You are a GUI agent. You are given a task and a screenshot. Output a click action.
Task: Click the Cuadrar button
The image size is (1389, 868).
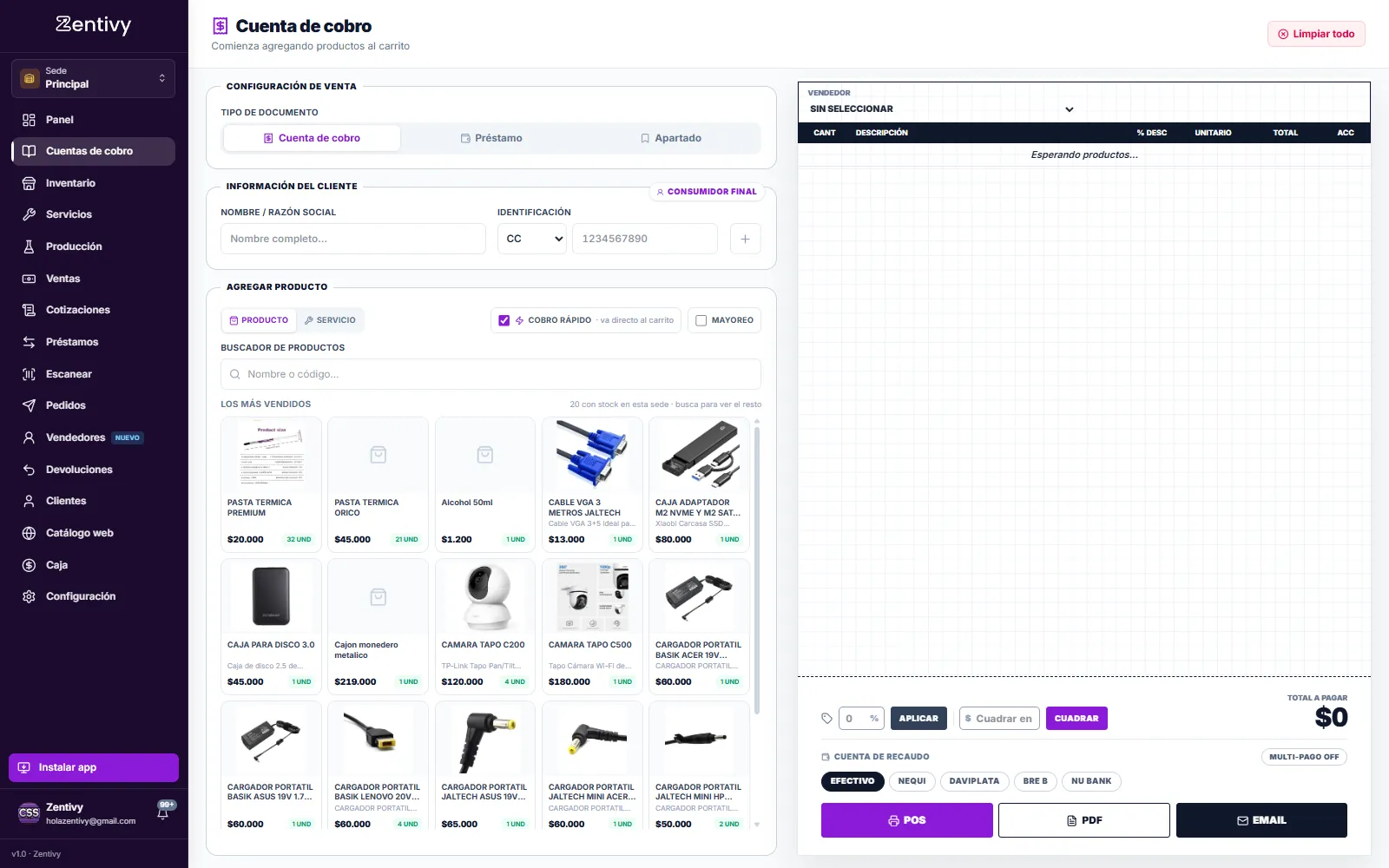click(x=1076, y=719)
